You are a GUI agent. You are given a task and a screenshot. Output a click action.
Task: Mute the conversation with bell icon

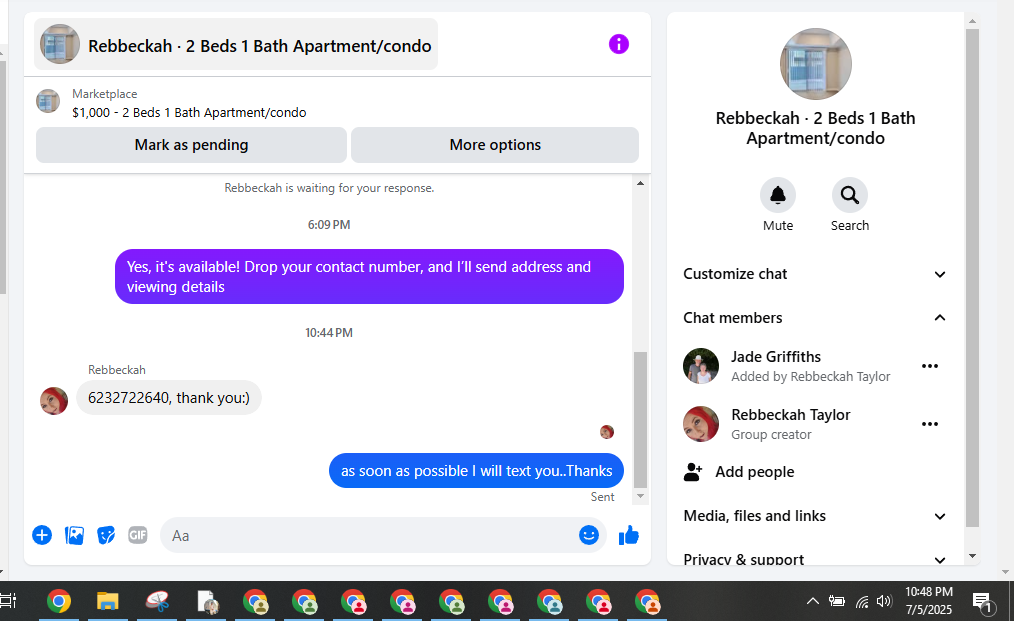click(x=777, y=195)
